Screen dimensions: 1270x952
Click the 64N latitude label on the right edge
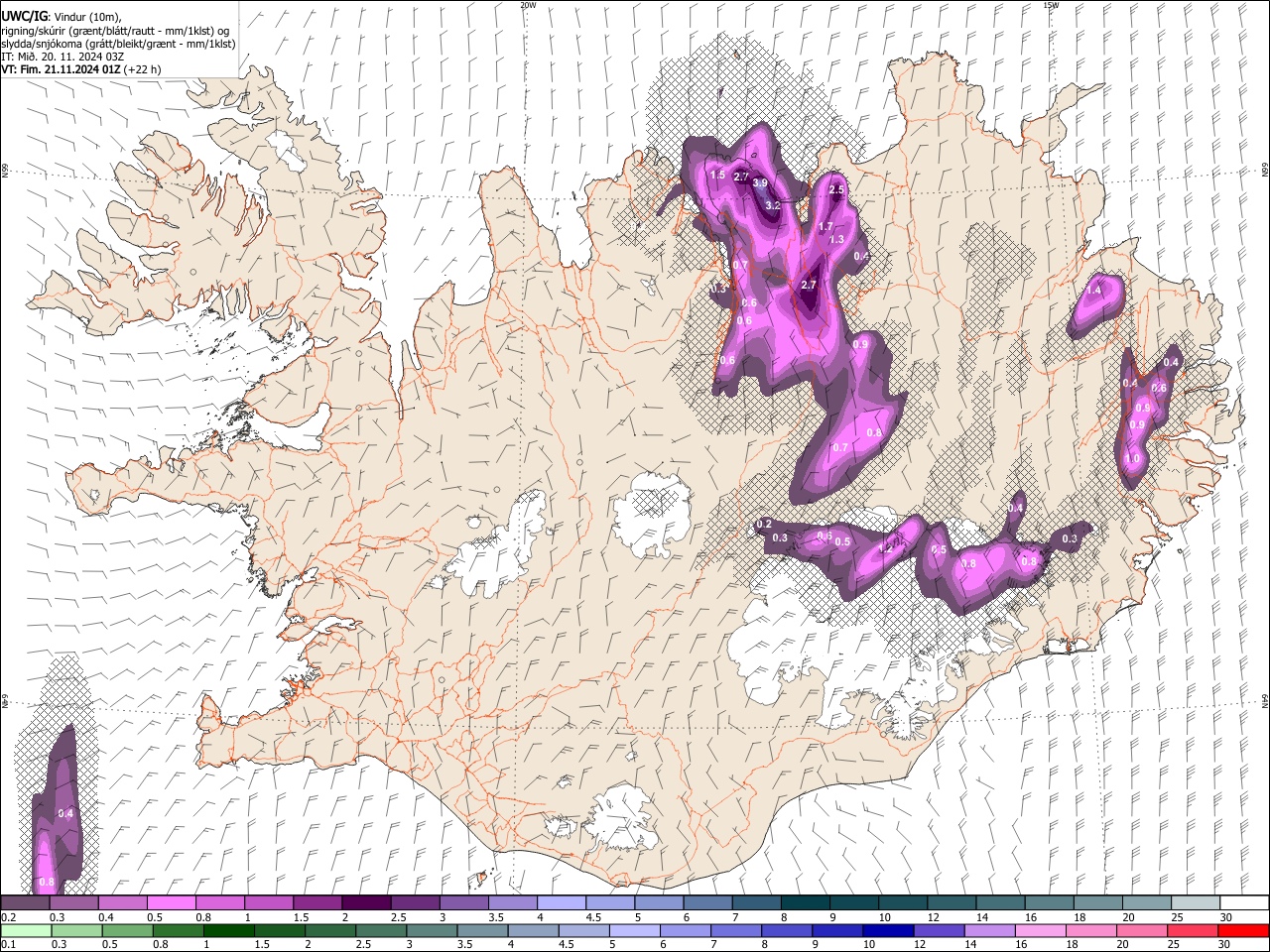1265,701
